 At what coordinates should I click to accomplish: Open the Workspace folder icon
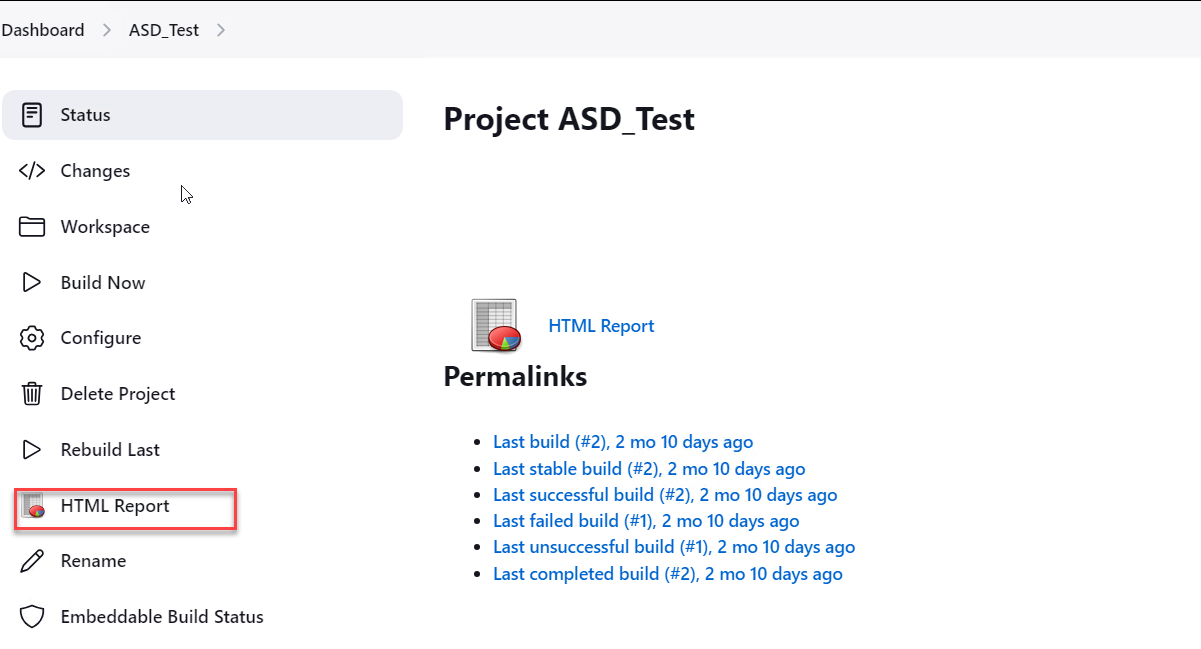tap(31, 226)
